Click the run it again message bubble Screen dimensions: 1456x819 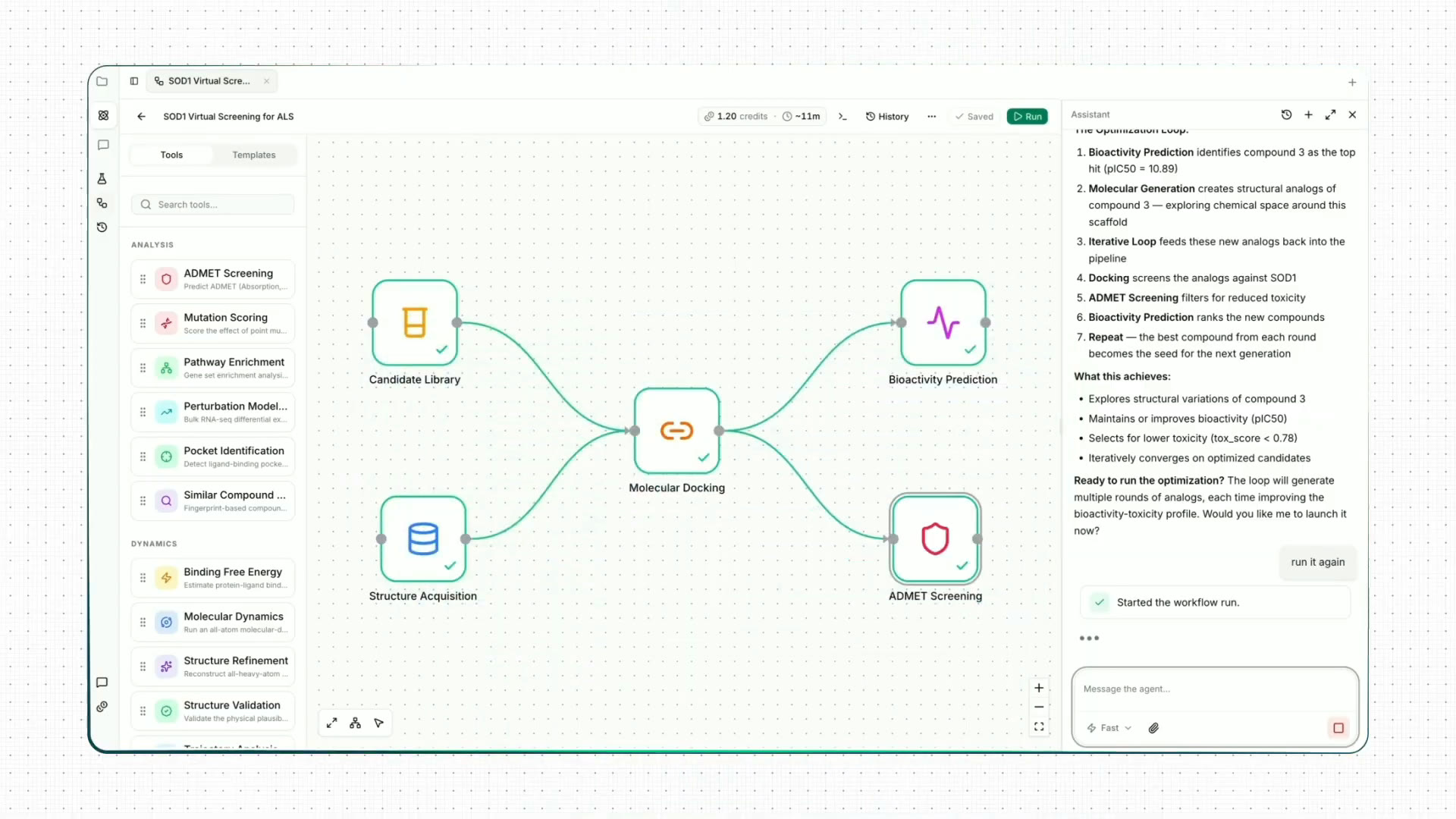point(1318,562)
